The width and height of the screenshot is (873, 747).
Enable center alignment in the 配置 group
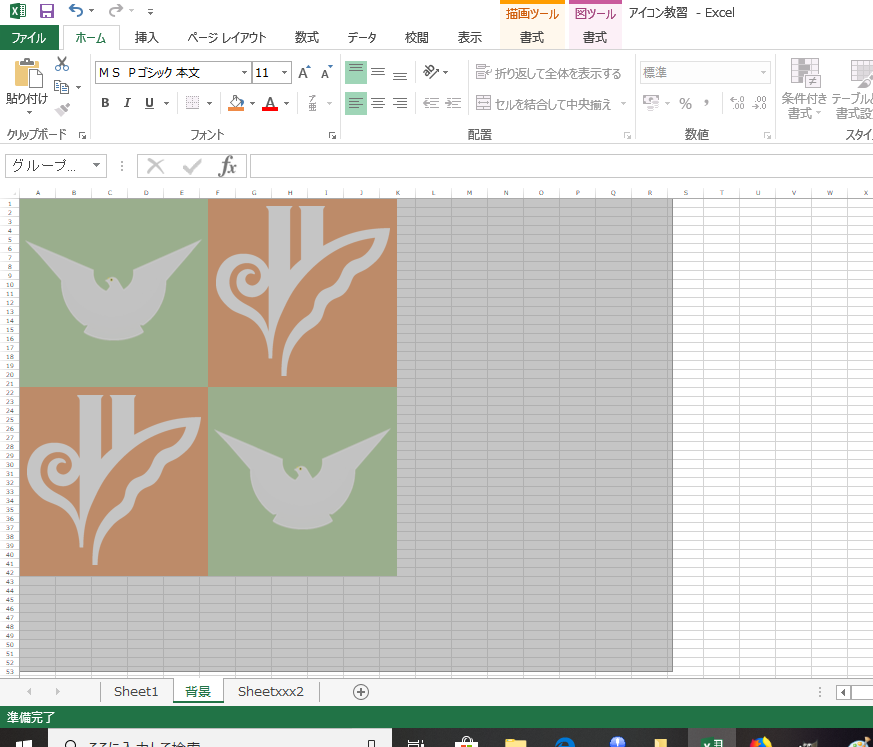377,103
